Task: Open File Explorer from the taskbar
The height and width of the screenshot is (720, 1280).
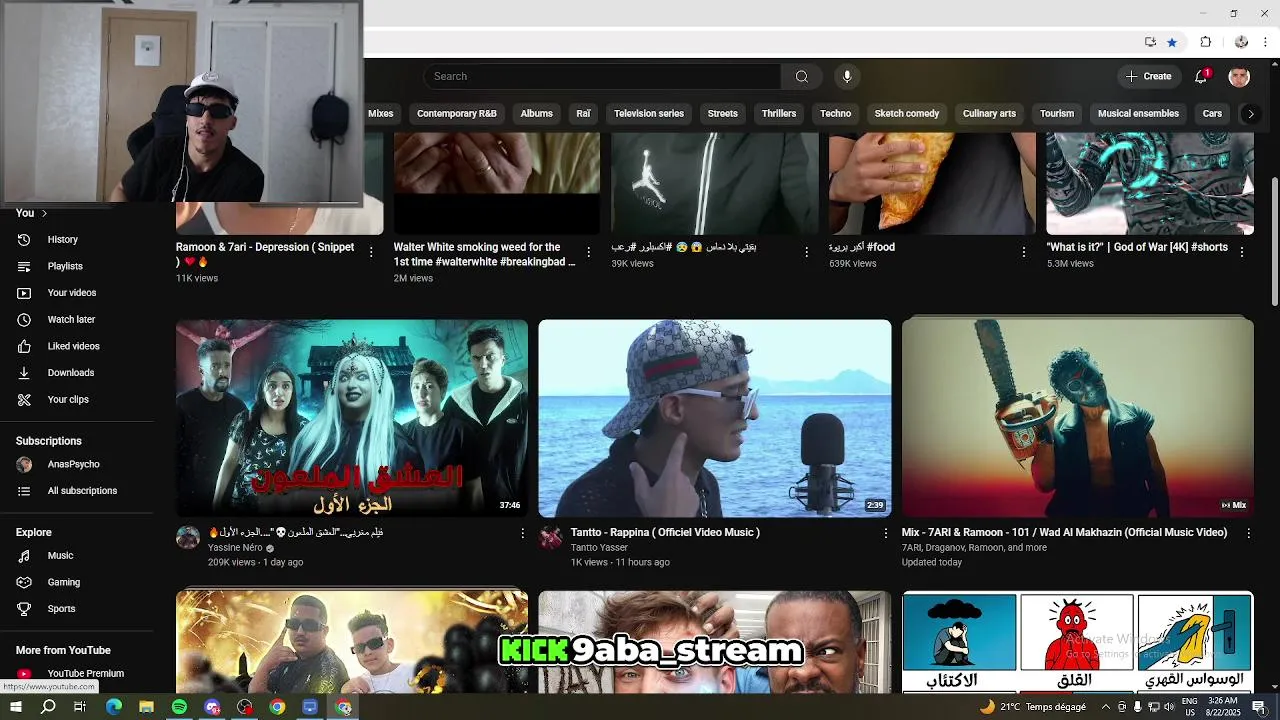Action: click(146, 707)
